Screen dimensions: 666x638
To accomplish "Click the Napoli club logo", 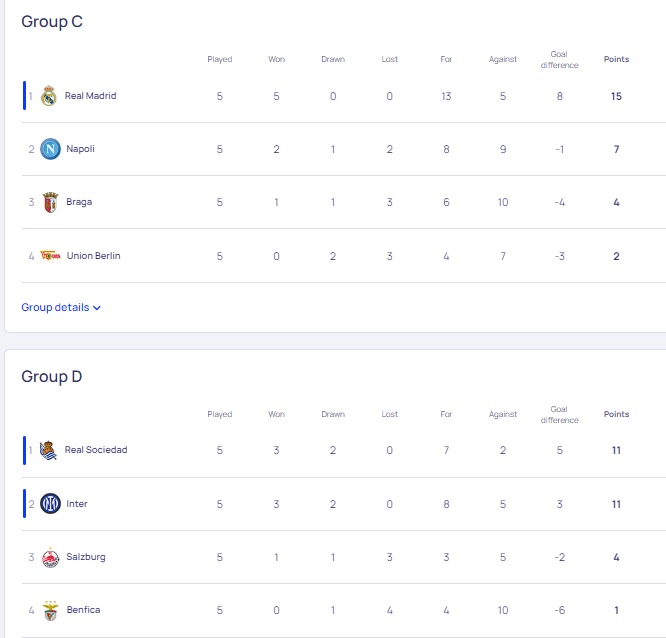I will 50,149.
